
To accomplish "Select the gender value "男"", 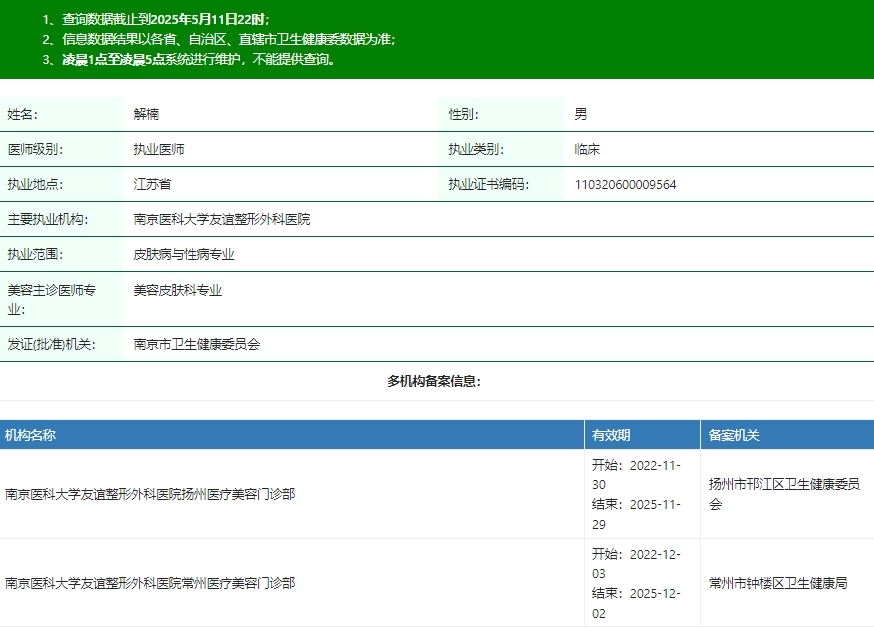I will (x=581, y=114).
